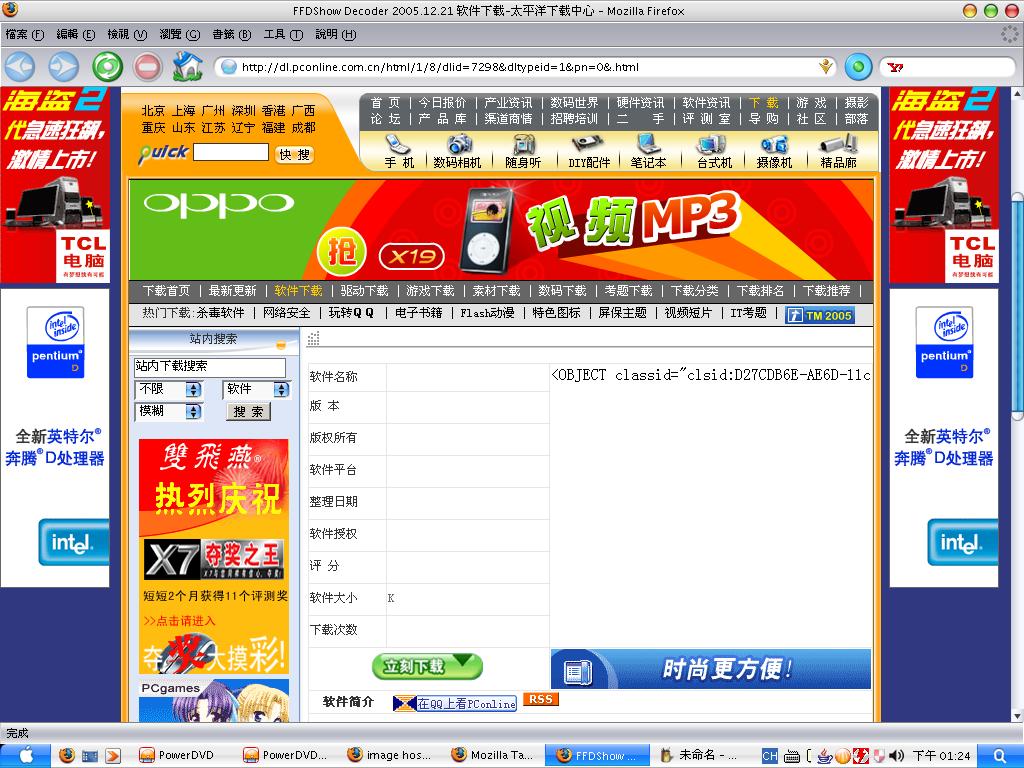Switch to the 驱动下载 tab
1024x768 pixels.
(364, 291)
